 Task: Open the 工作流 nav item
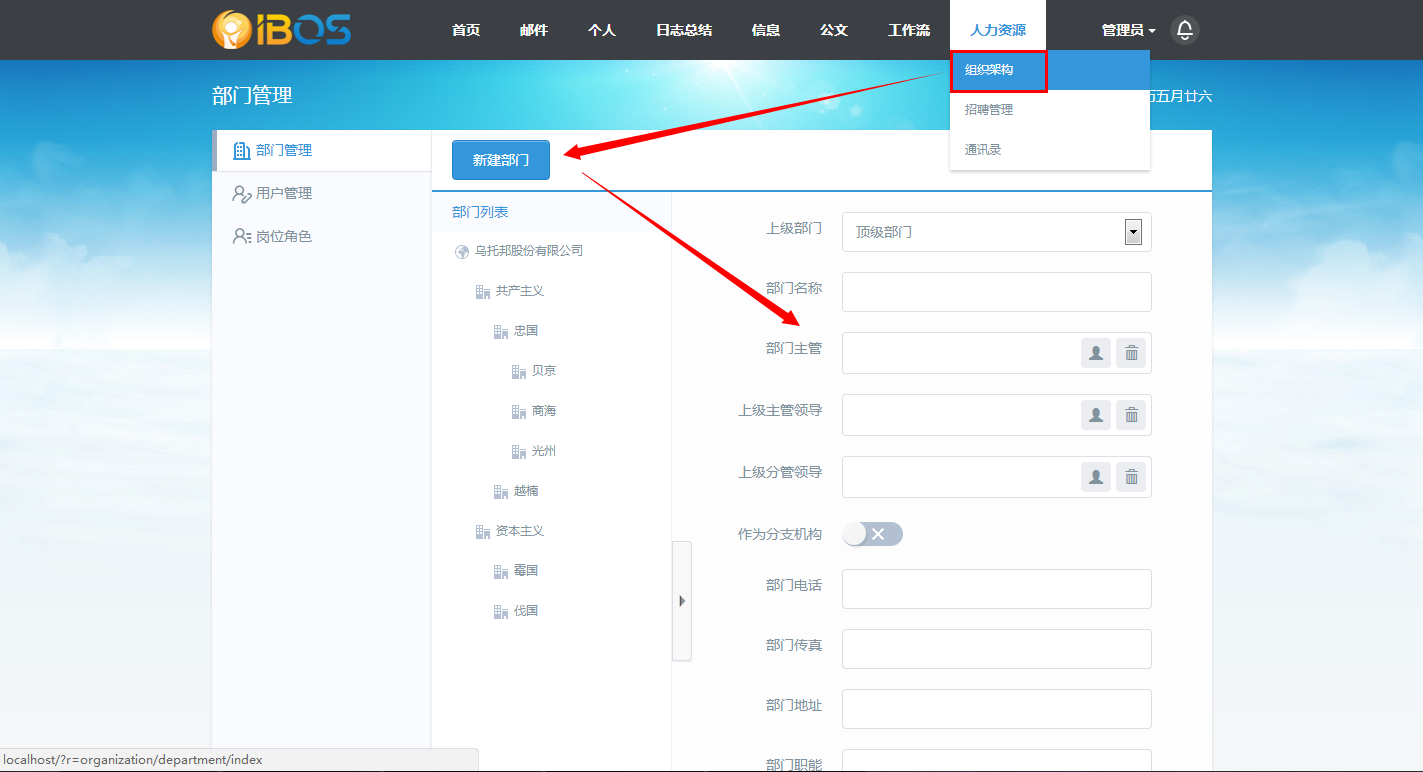[909, 30]
